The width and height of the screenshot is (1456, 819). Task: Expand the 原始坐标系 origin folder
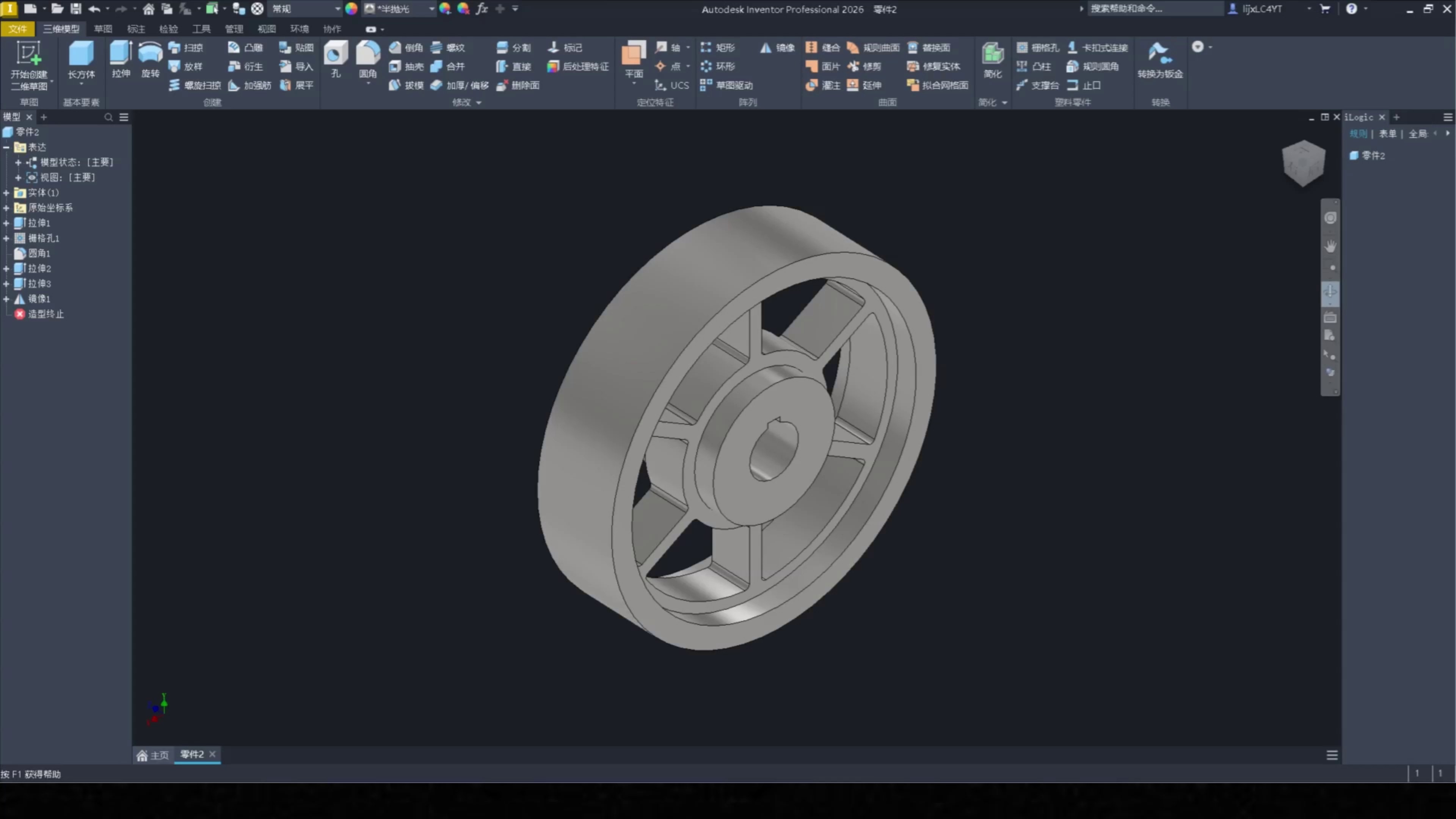click(6, 208)
